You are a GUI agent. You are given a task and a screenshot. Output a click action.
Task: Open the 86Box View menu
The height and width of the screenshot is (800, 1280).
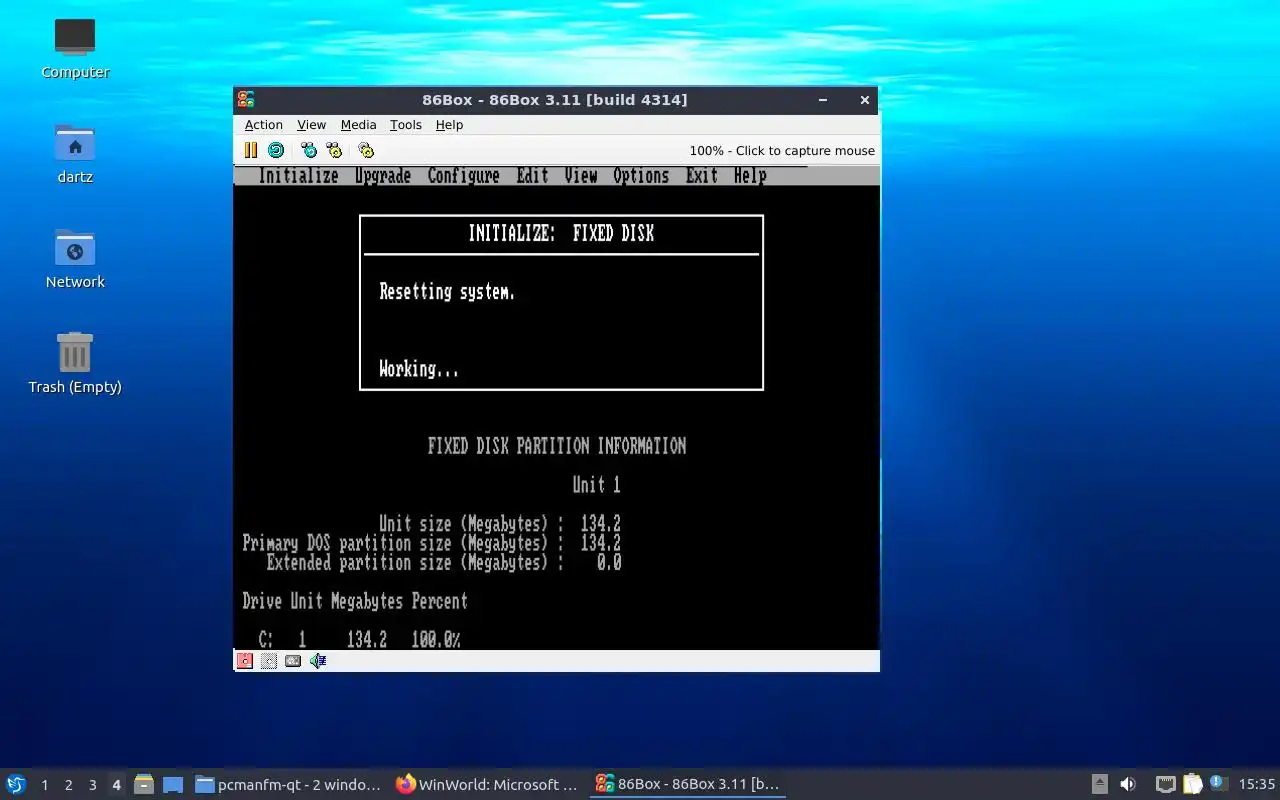click(x=311, y=125)
